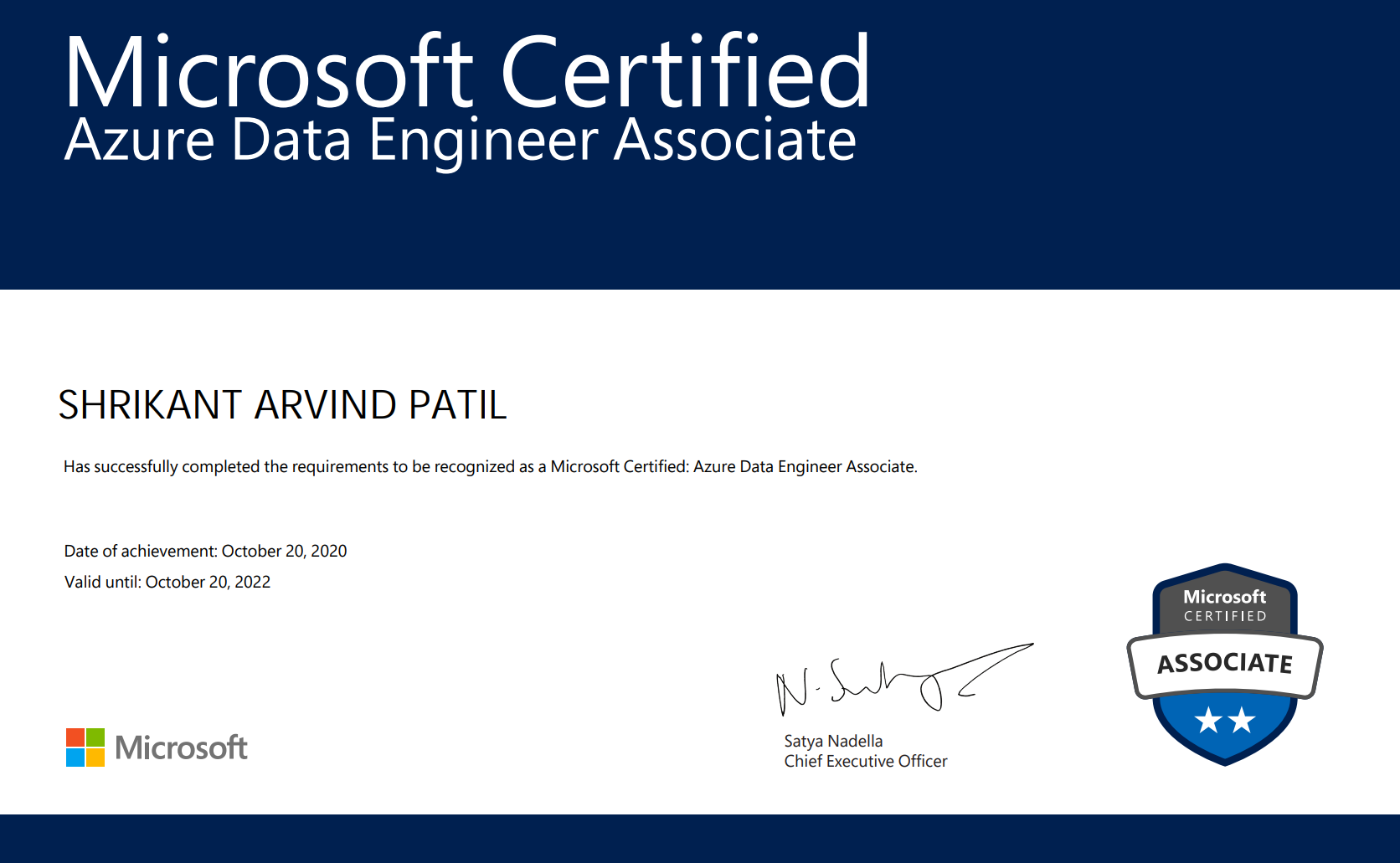
Task: Click the 'Satya Nadella' printed name
Action: (x=833, y=741)
